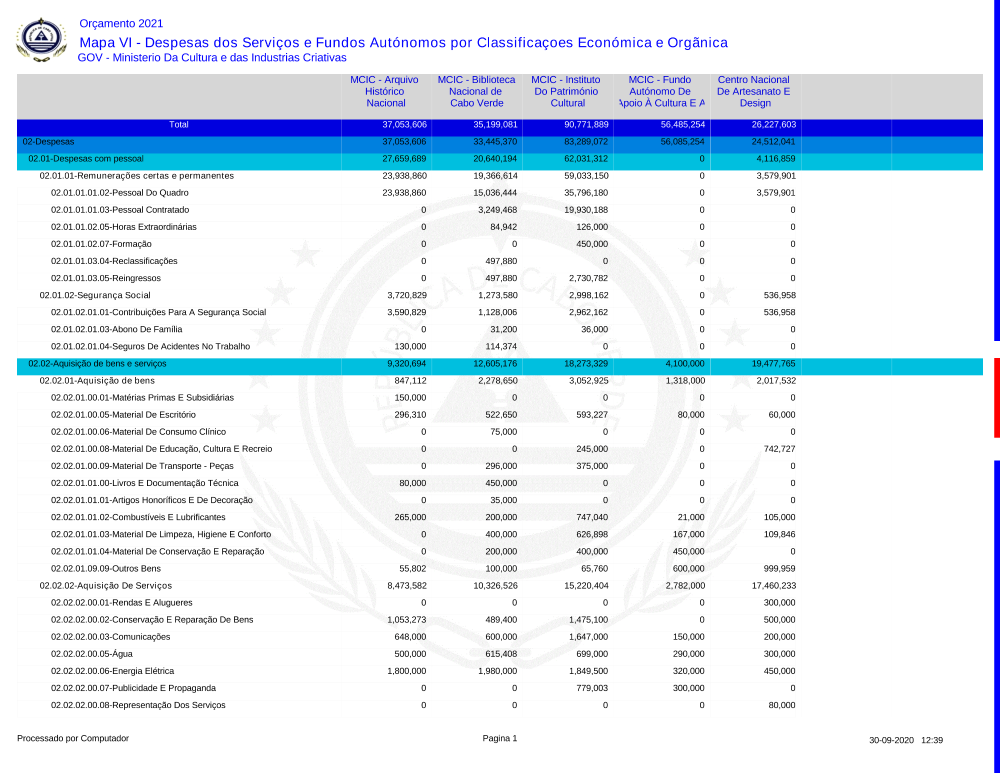Select the 'MCIC - Arquivo Histórico Nacional' column header

385,91
